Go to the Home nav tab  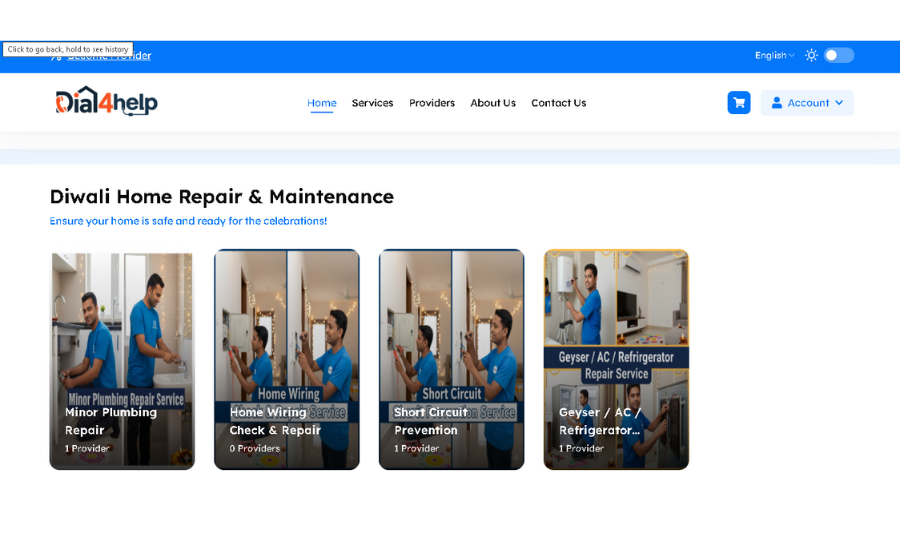click(x=321, y=103)
